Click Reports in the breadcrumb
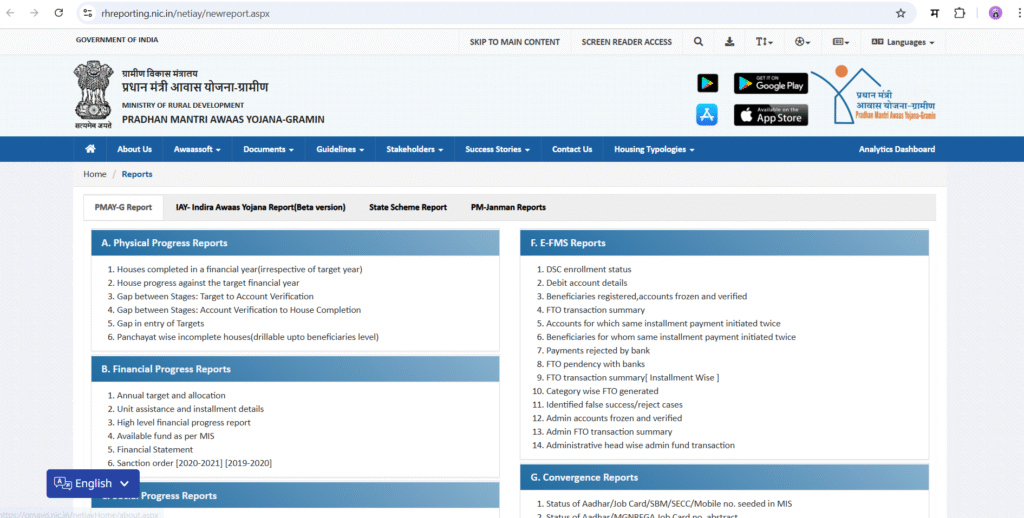The image size is (1024, 518). click(136, 174)
